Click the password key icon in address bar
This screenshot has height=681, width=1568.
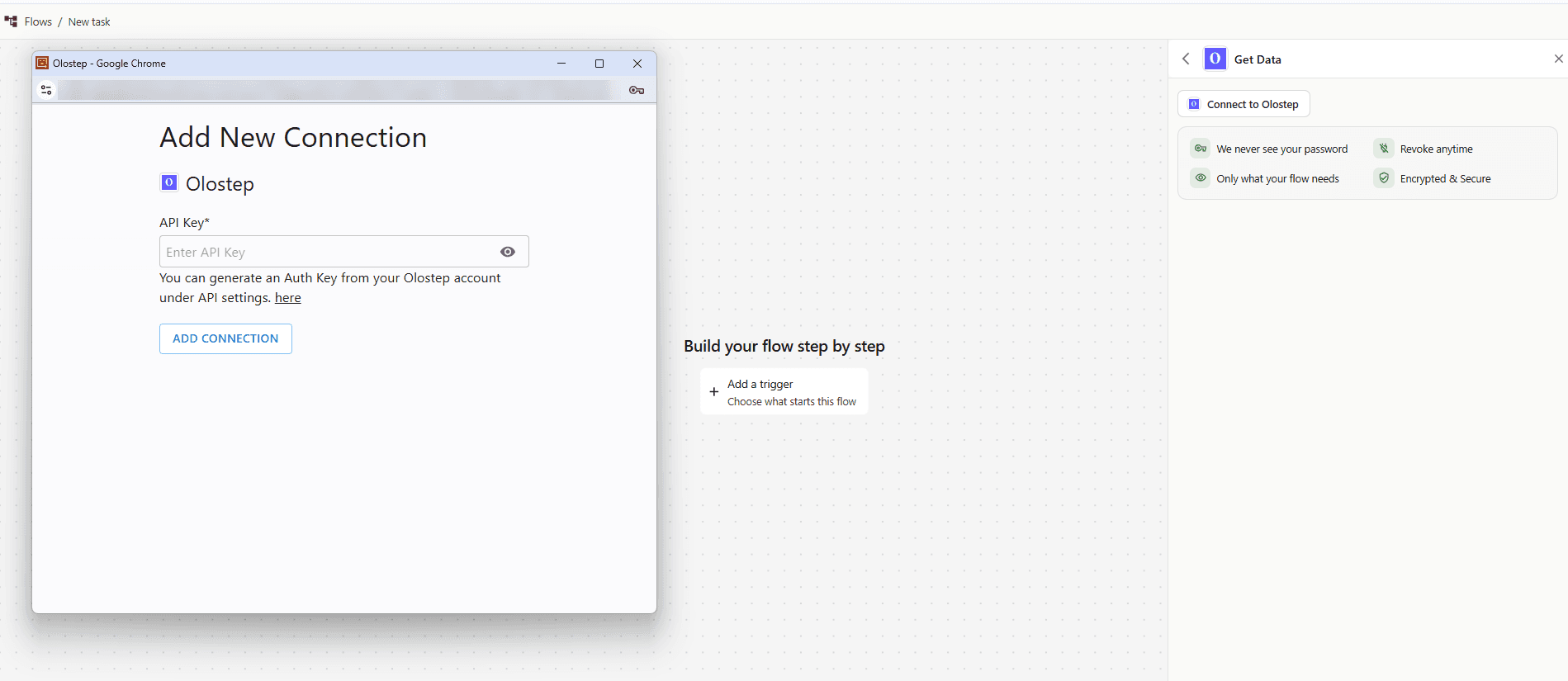point(637,90)
